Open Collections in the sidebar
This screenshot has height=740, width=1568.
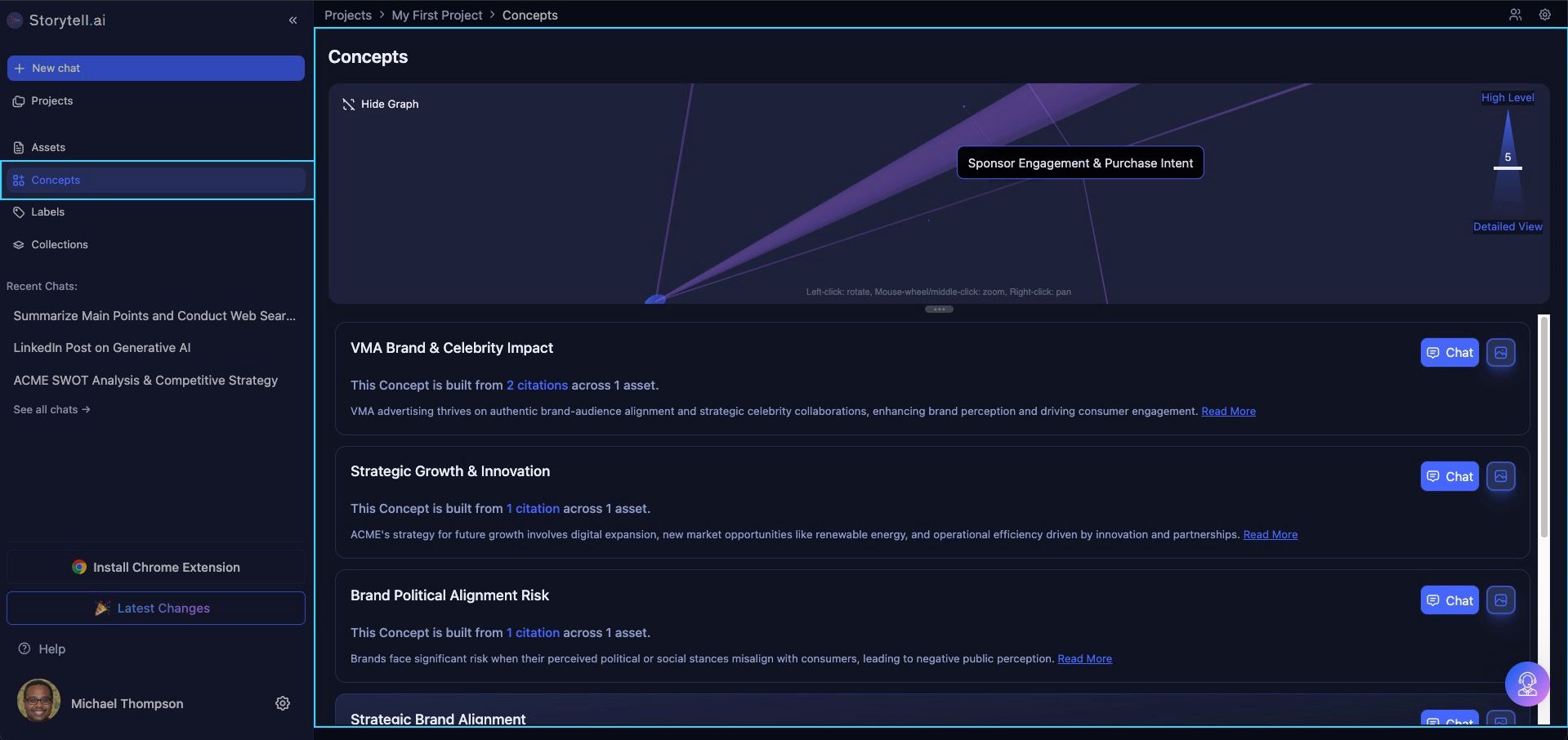[59, 245]
